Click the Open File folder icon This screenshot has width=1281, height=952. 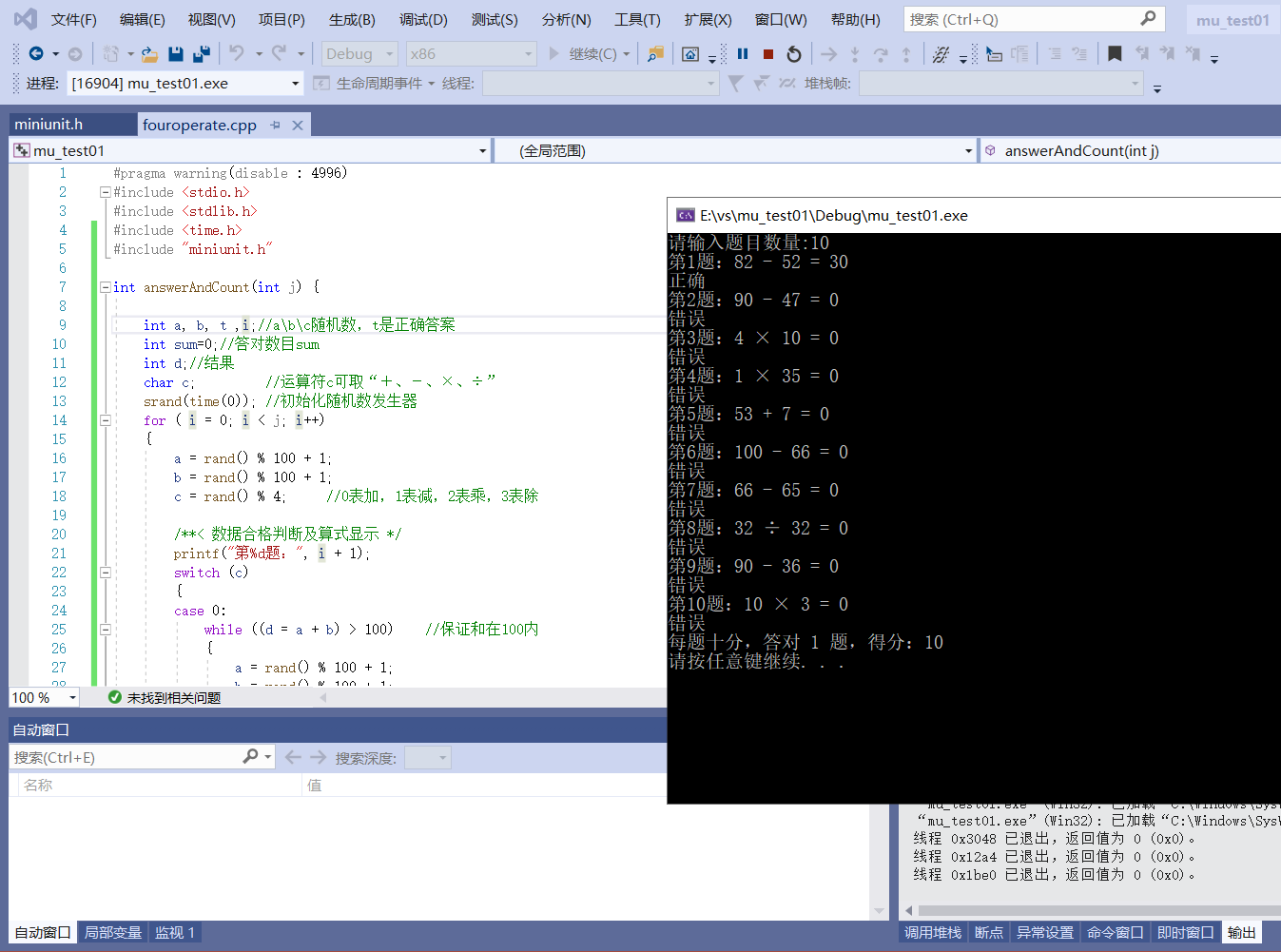(x=149, y=54)
